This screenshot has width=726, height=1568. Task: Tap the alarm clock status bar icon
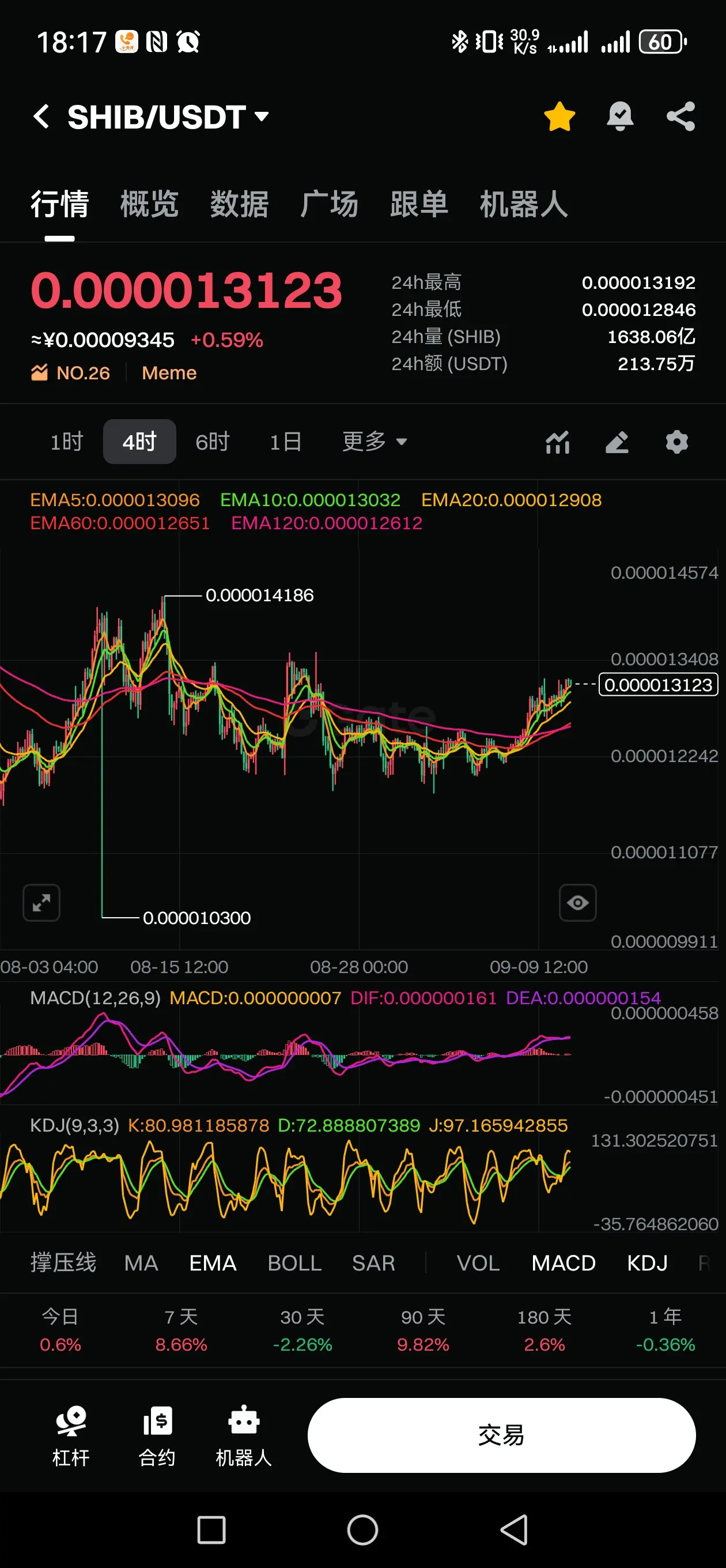click(188, 42)
